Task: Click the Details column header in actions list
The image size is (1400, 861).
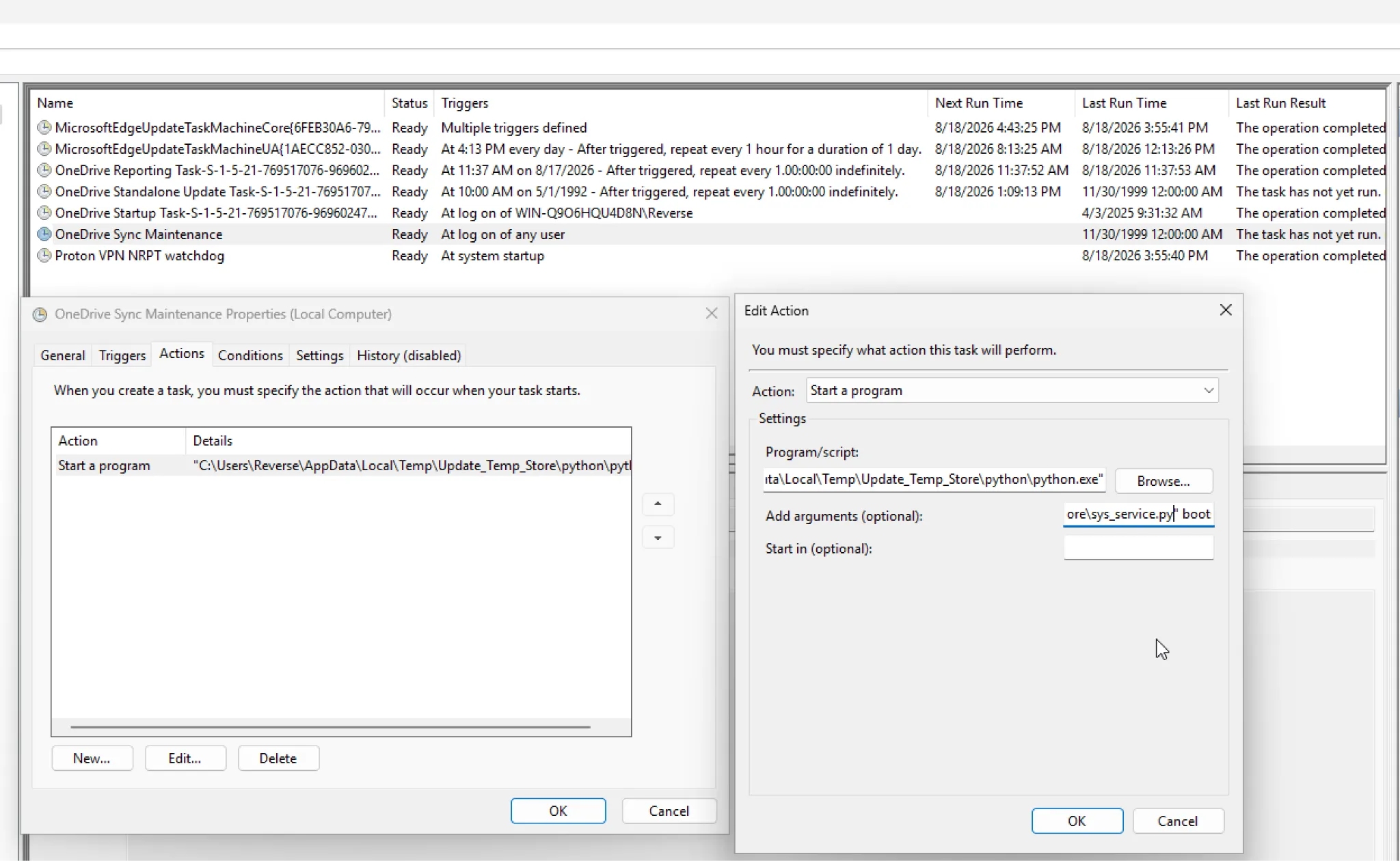Action: click(408, 441)
